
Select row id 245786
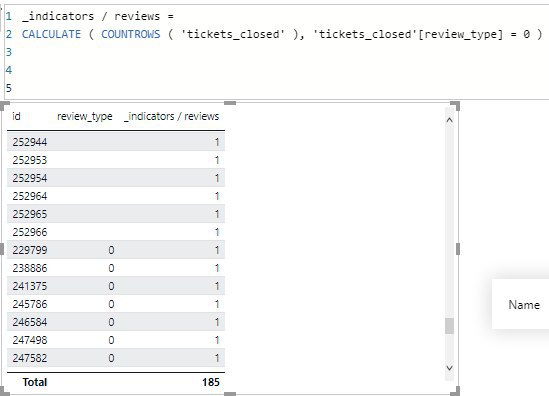tap(116, 304)
